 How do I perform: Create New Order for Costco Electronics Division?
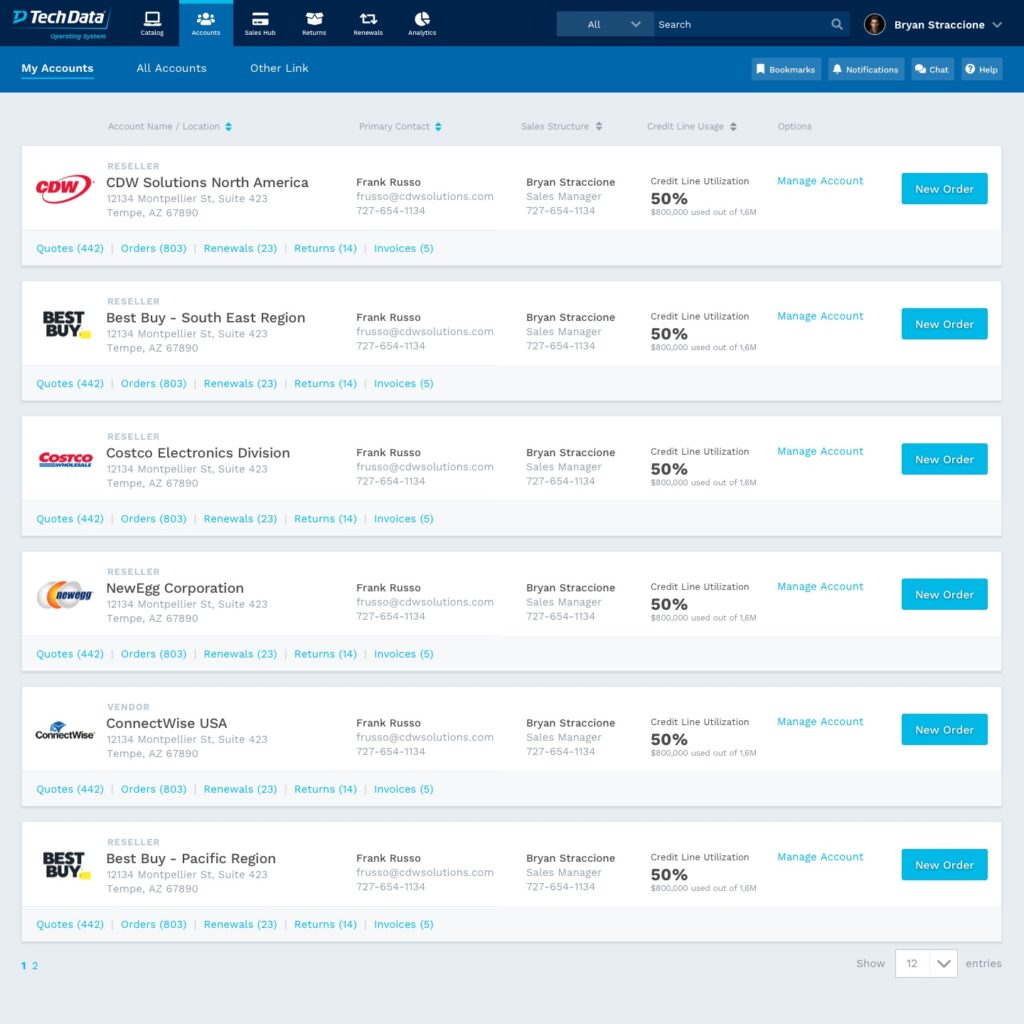944,459
